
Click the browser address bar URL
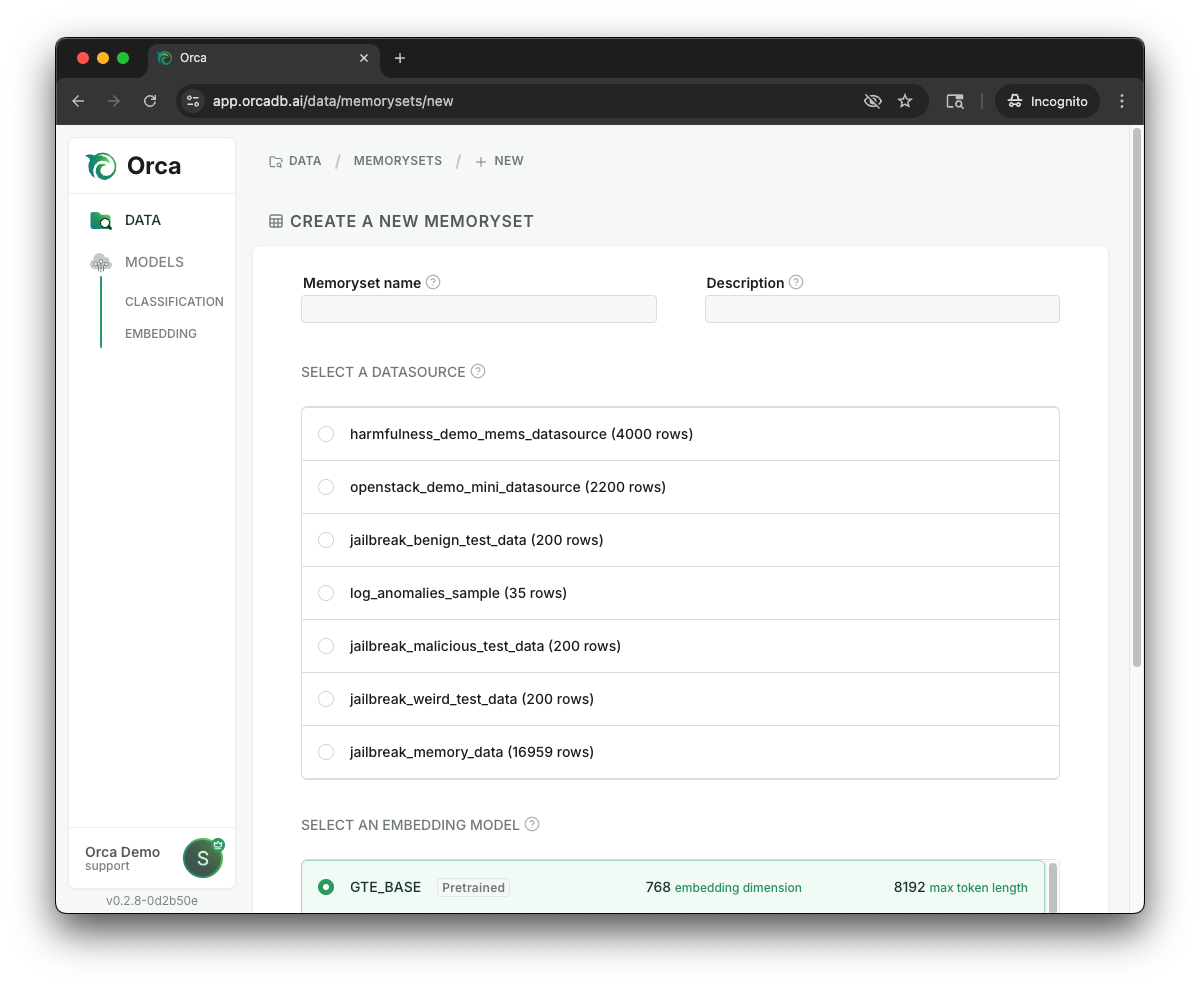pyautogui.click(x=333, y=101)
